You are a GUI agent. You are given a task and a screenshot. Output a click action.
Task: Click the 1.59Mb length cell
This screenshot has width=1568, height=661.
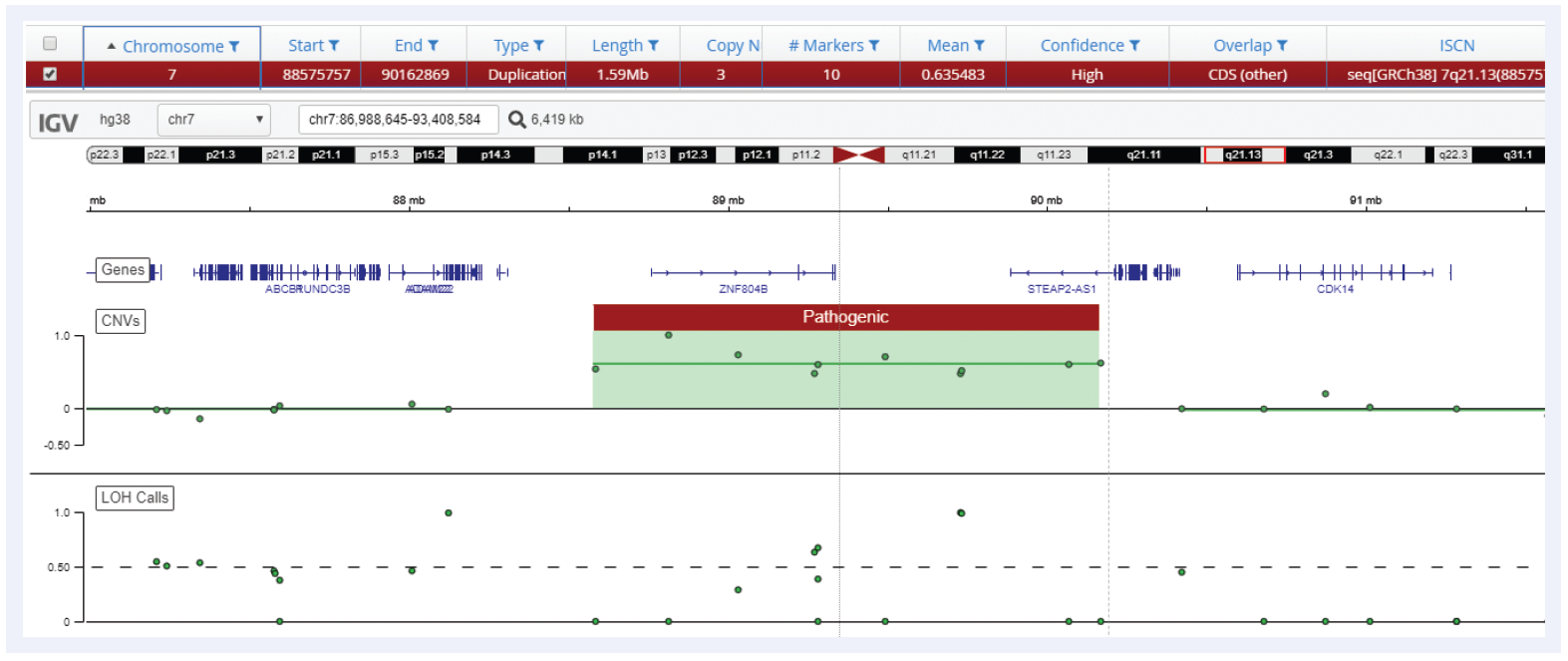(x=622, y=75)
